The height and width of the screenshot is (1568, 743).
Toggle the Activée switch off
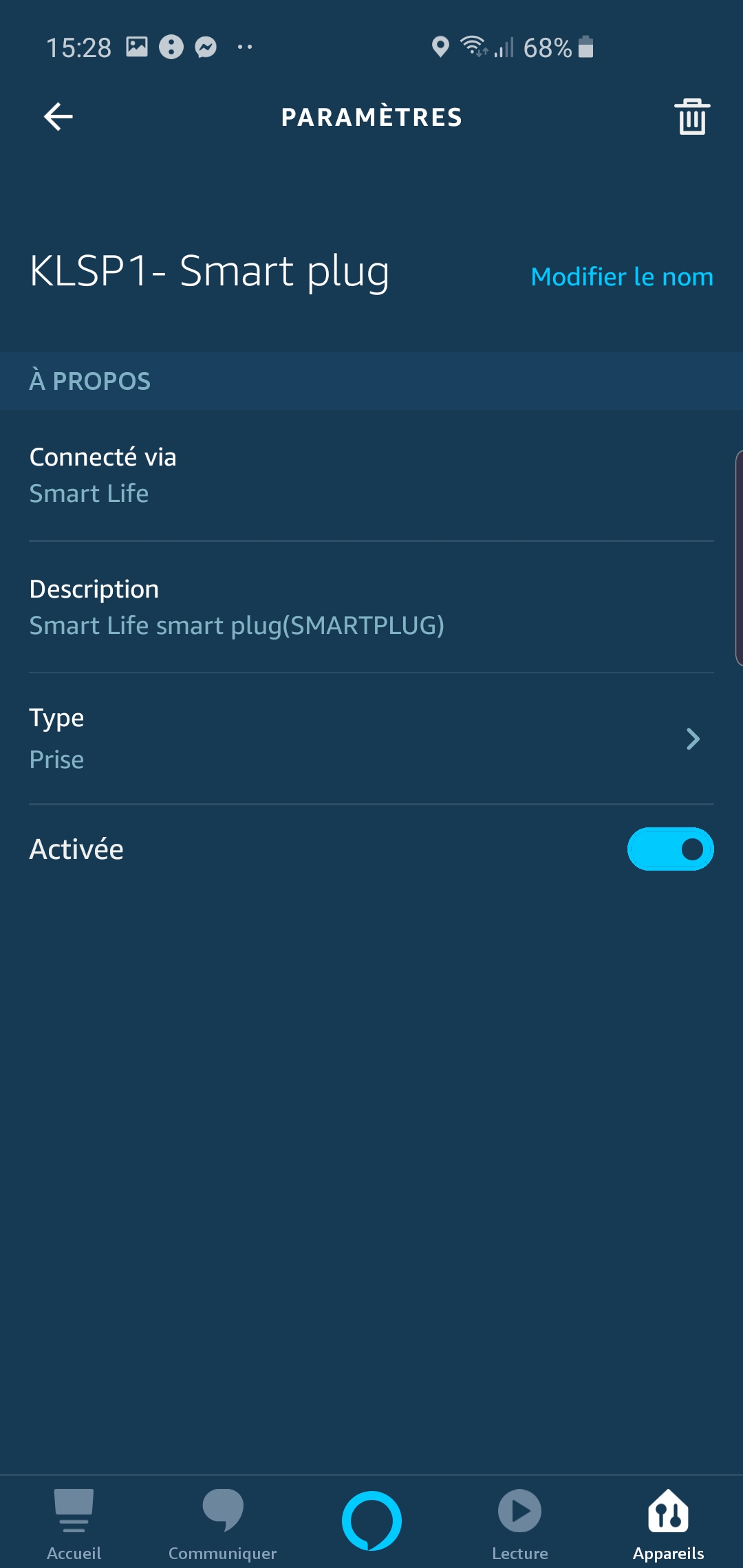(670, 849)
